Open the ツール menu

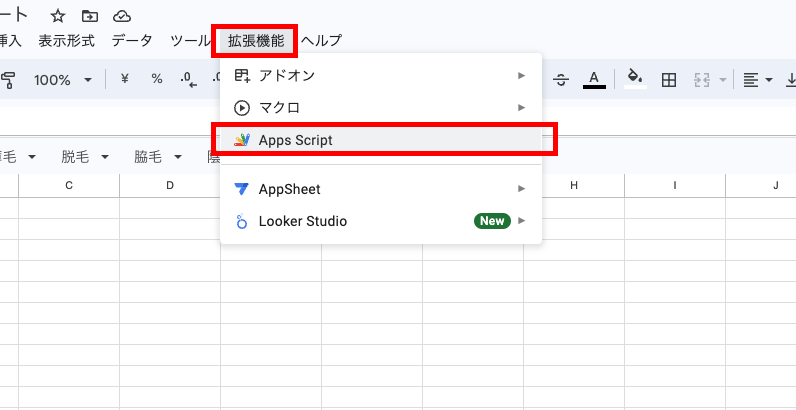pos(190,41)
